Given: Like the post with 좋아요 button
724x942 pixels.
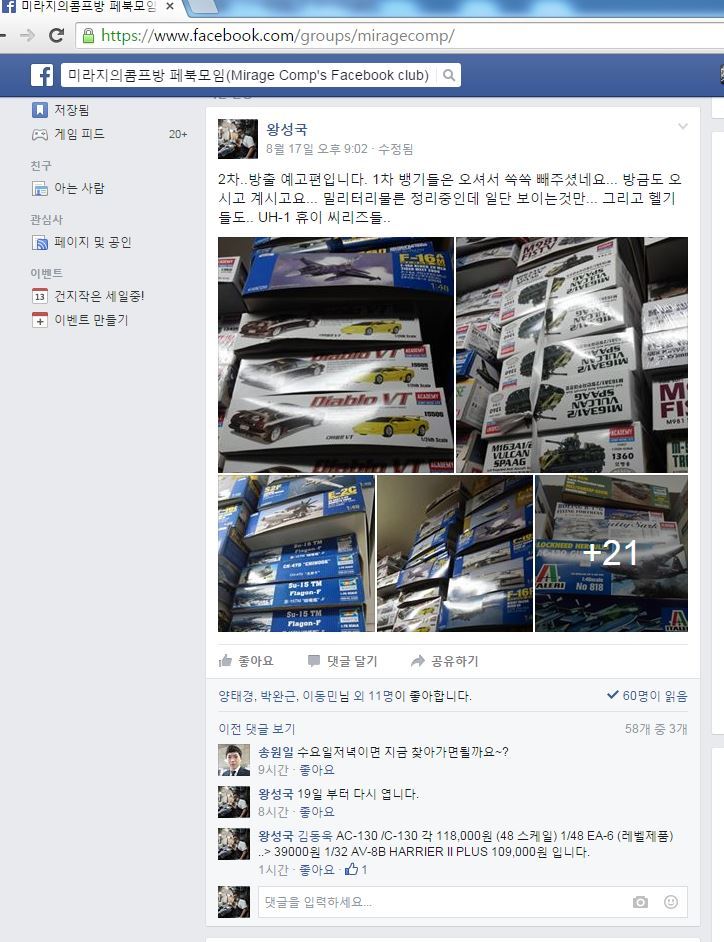Looking at the screenshot, I should point(246,661).
